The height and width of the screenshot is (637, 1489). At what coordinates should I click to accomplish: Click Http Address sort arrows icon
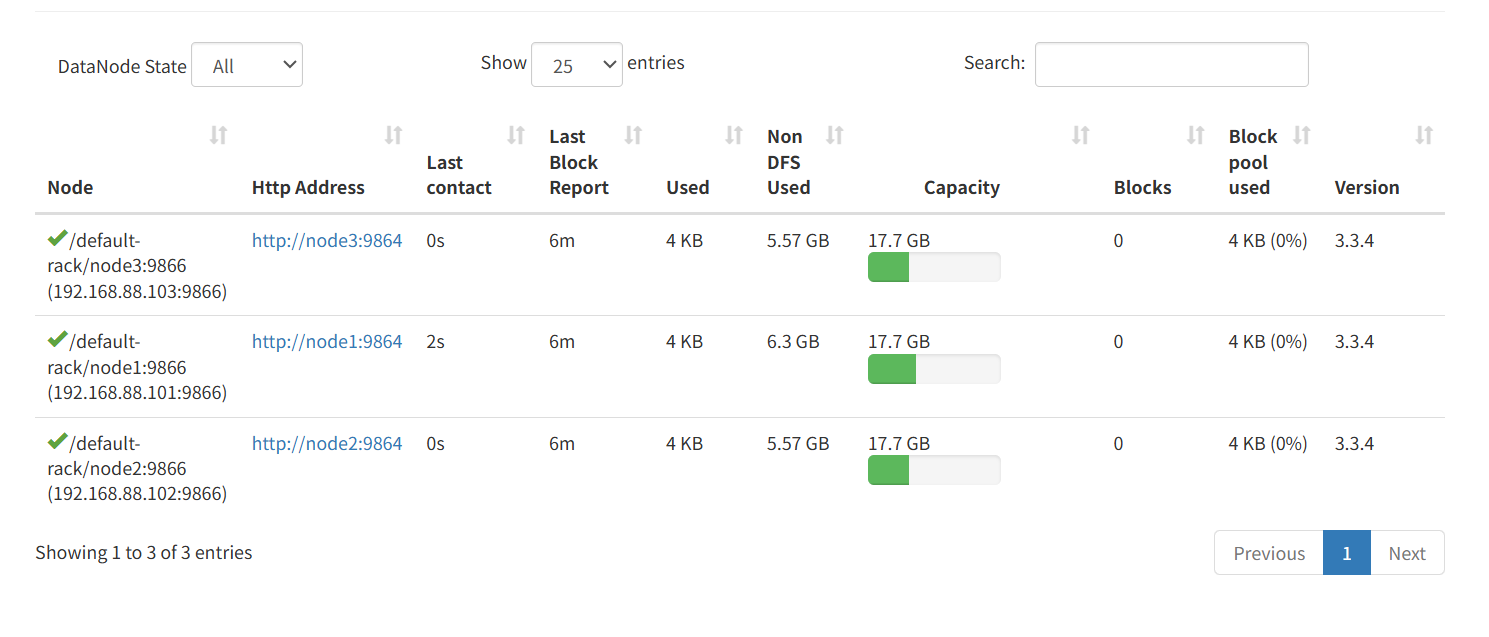(394, 135)
